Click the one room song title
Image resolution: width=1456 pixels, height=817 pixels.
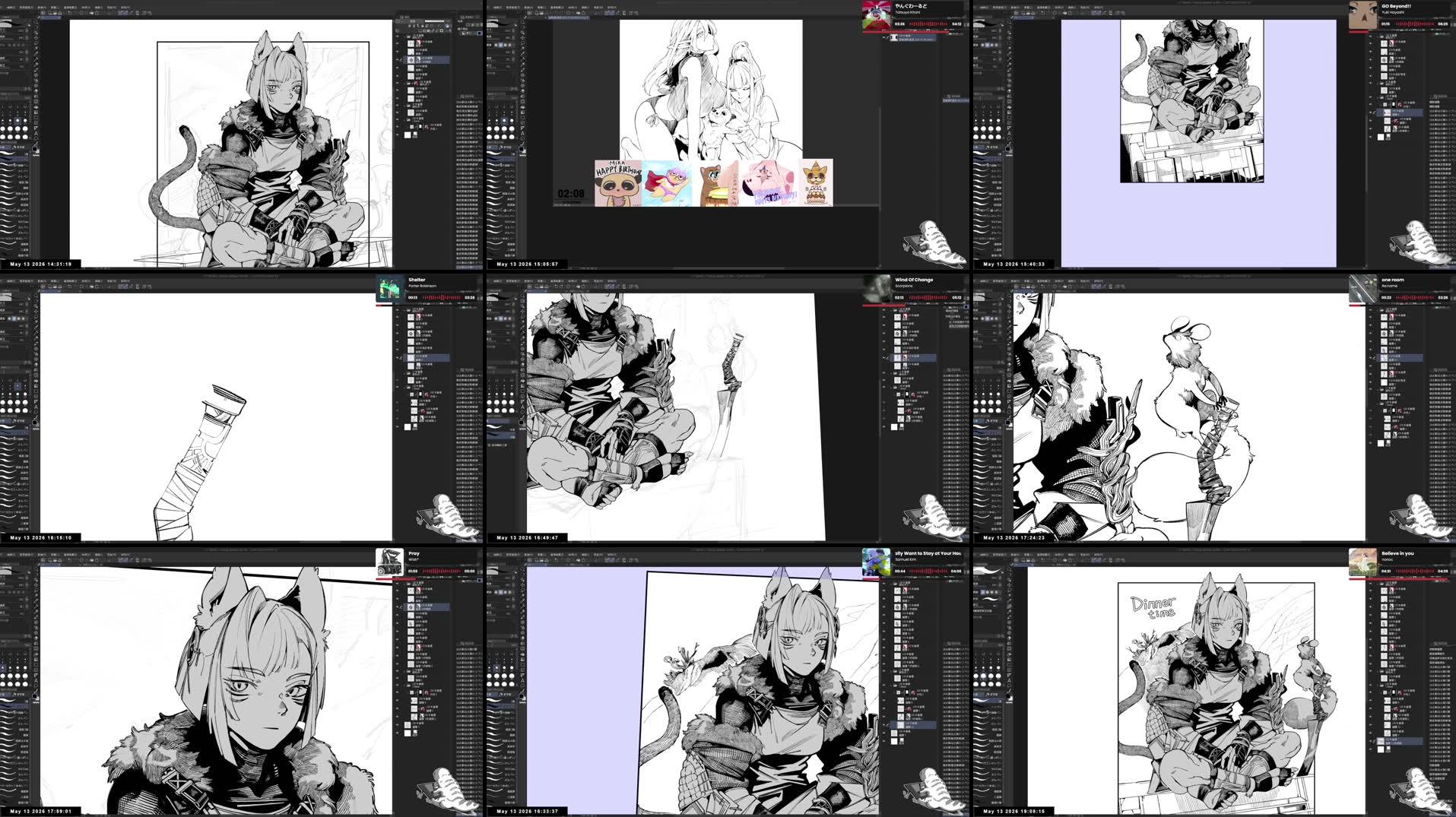coord(1392,280)
